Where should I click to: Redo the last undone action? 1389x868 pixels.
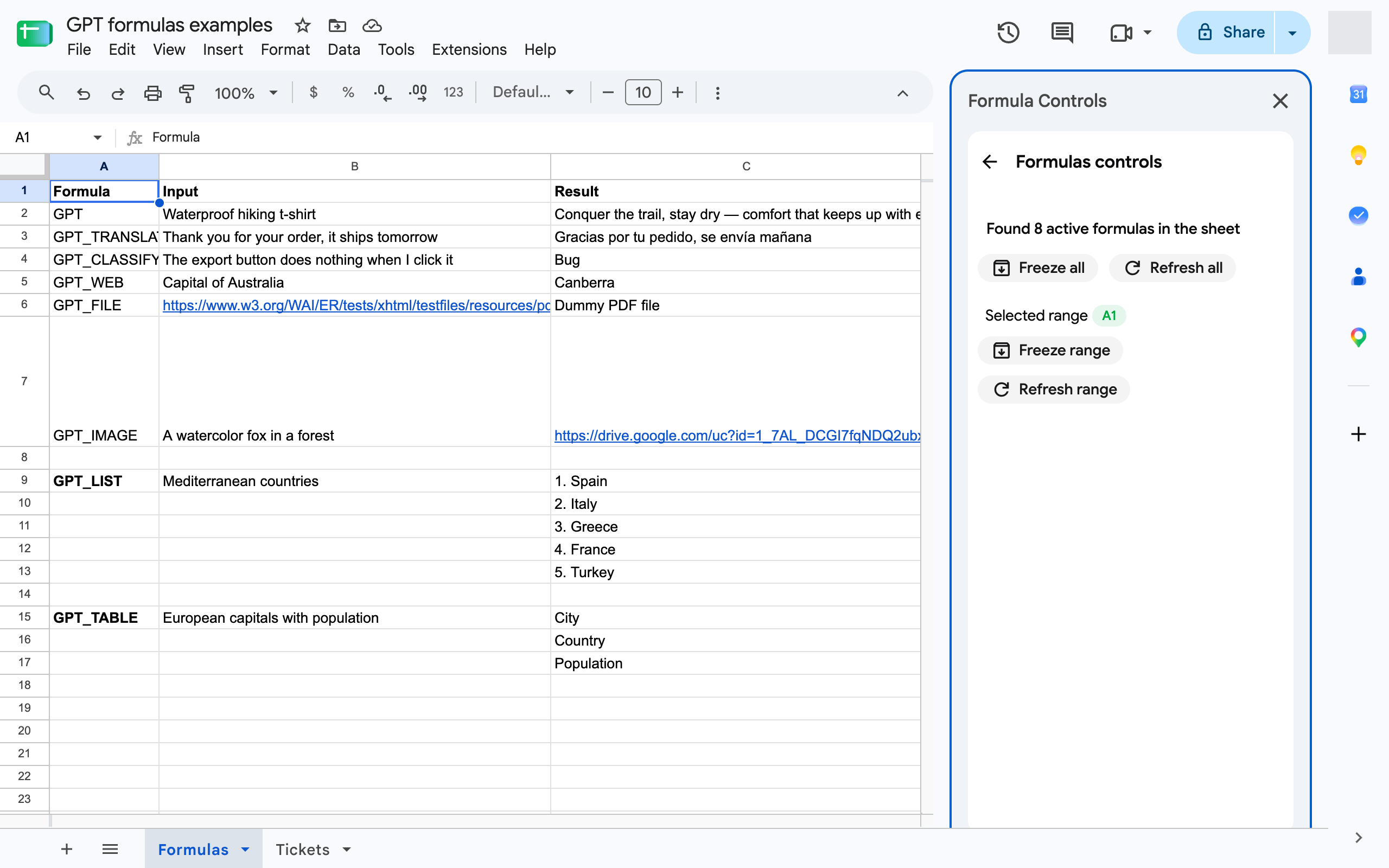point(118,93)
